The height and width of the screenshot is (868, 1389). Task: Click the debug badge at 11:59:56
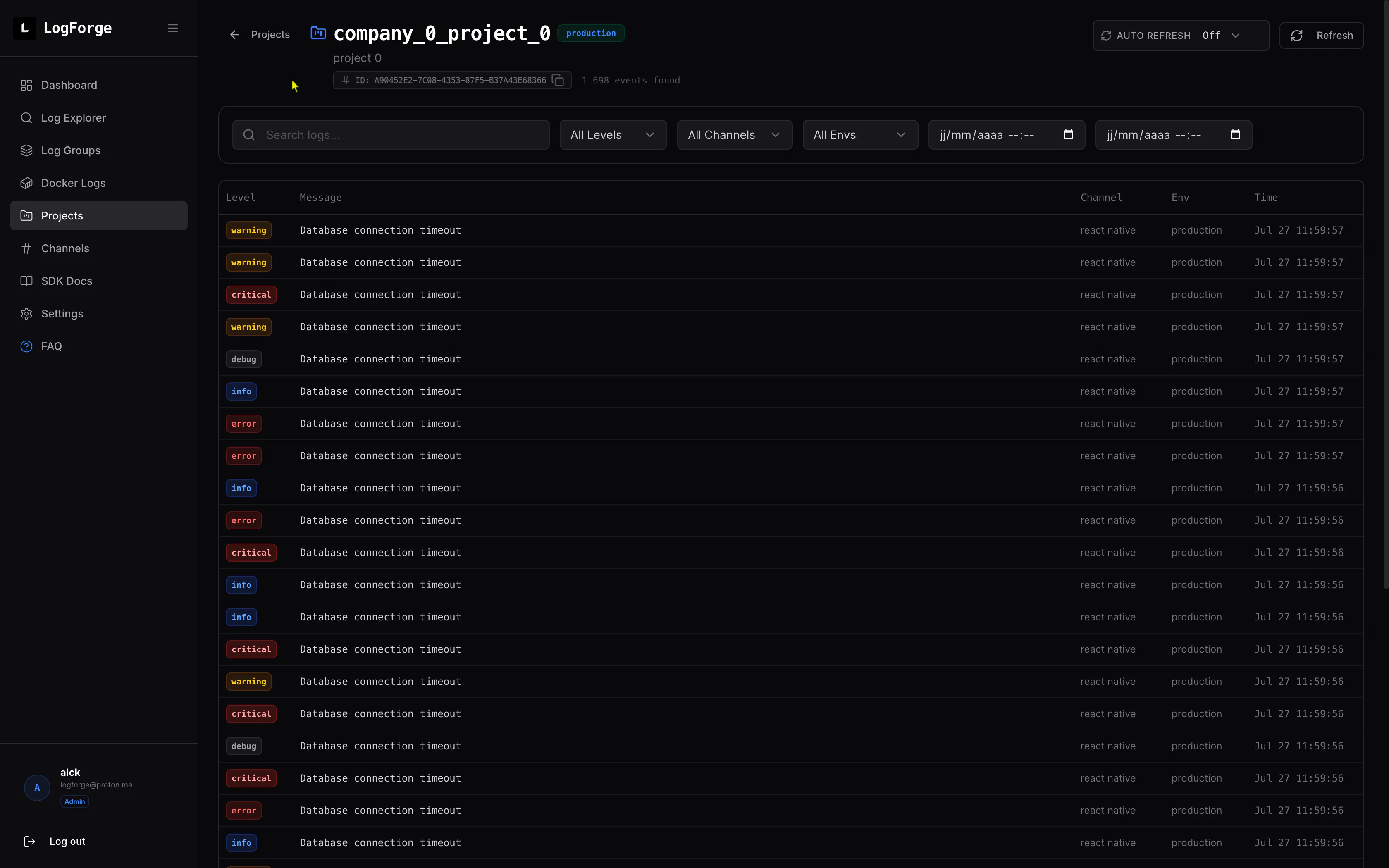click(x=244, y=746)
